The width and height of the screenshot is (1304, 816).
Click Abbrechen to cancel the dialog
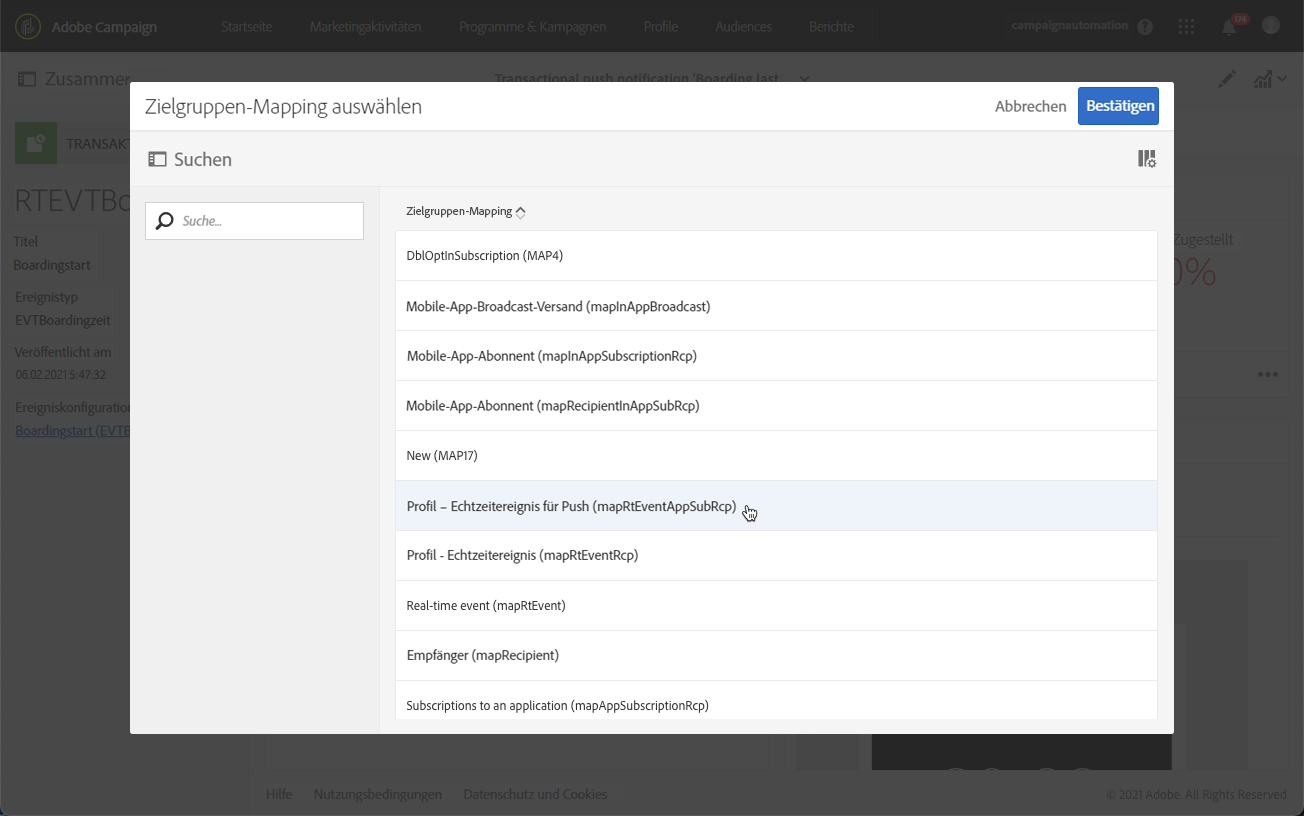click(x=1030, y=106)
